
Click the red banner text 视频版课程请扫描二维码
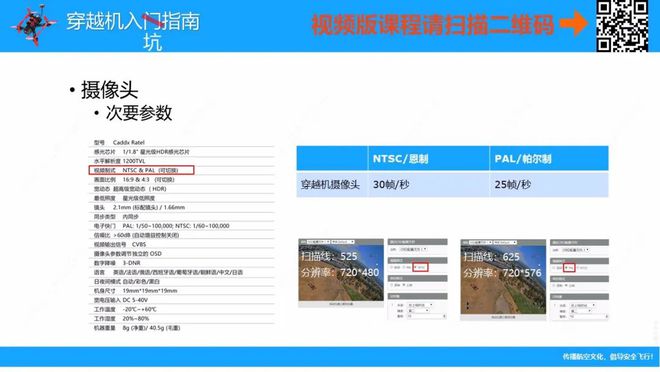pos(432,24)
